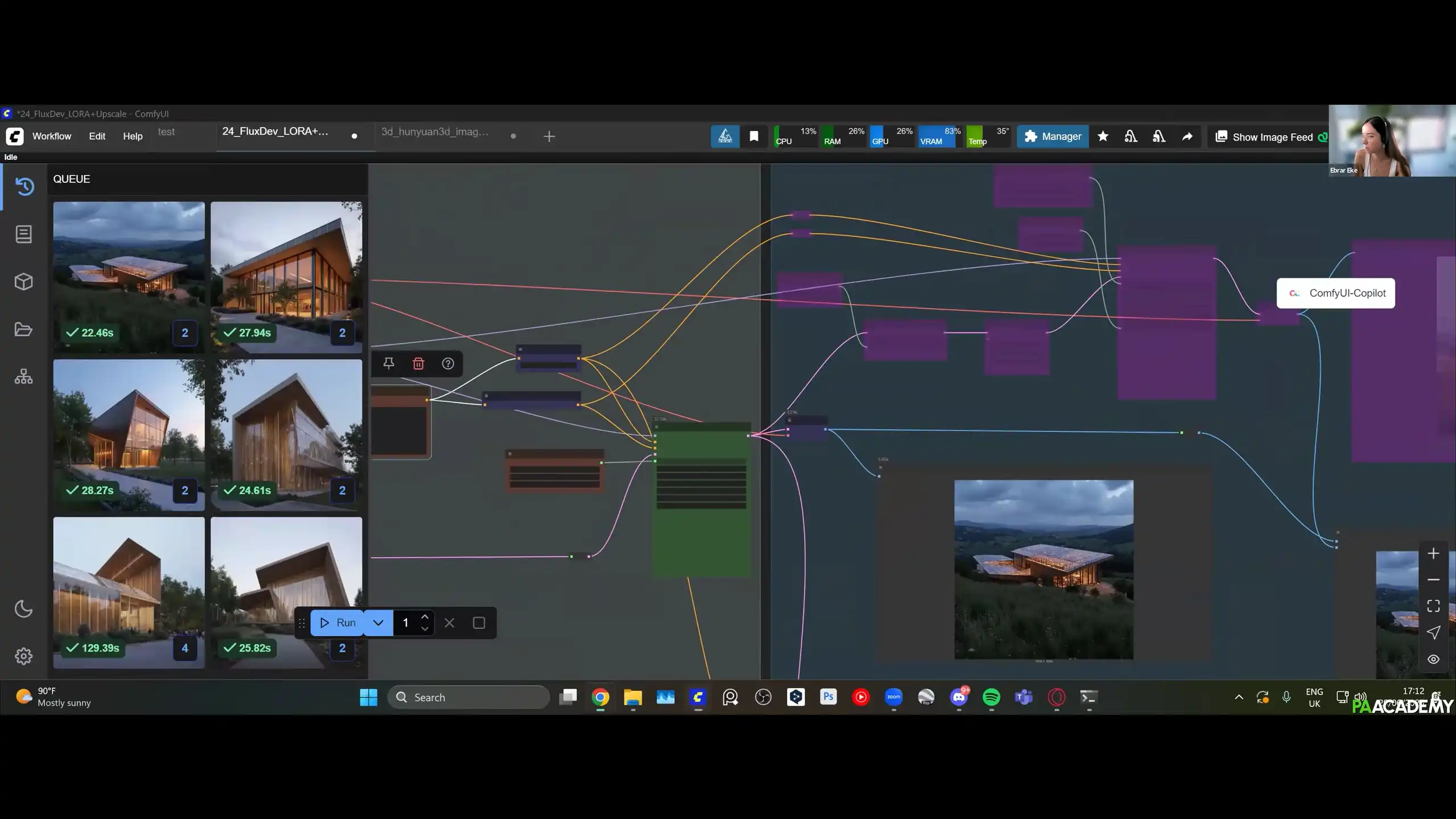Decrease batch count stepper

pos(425,629)
